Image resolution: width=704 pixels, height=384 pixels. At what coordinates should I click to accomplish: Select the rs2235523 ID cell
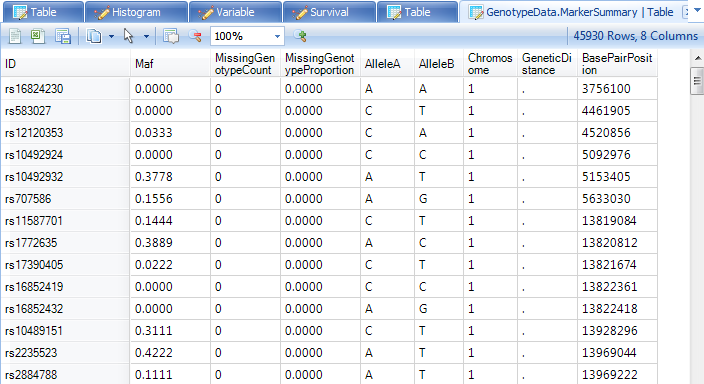(x=66, y=353)
